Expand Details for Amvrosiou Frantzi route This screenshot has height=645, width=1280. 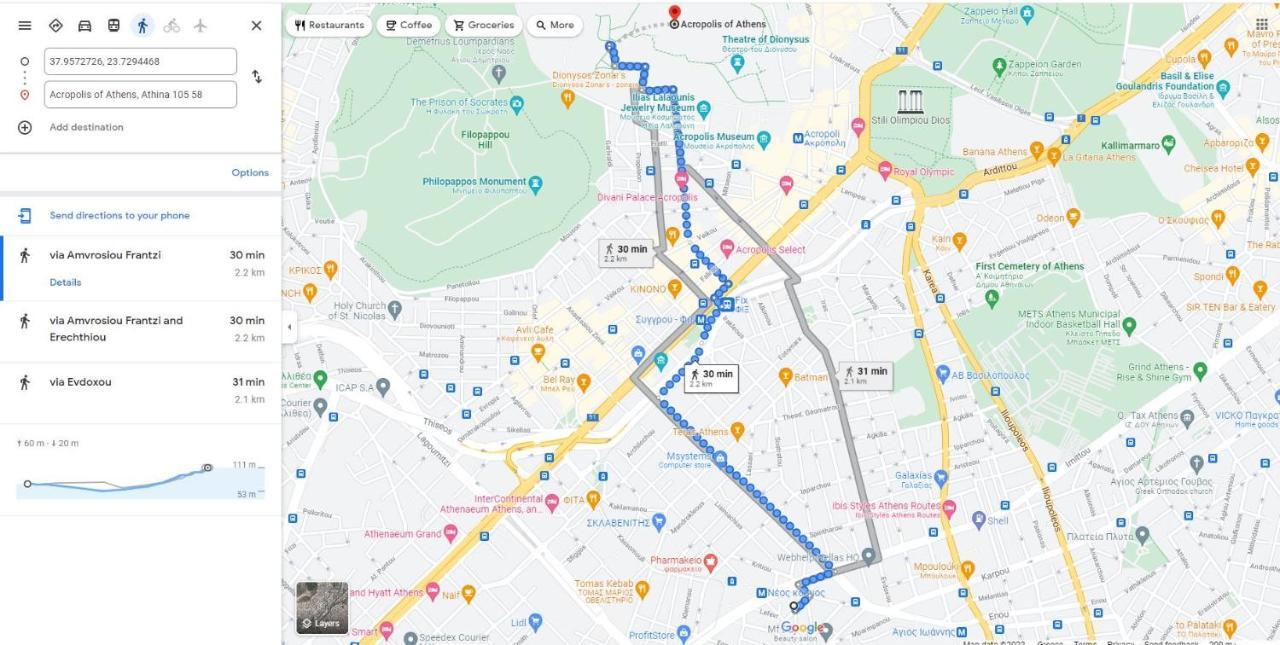click(65, 282)
